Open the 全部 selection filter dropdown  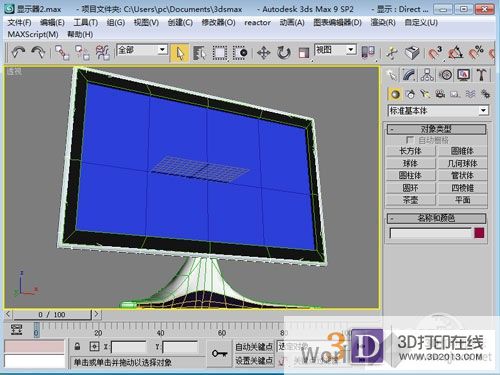click(142, 50)
